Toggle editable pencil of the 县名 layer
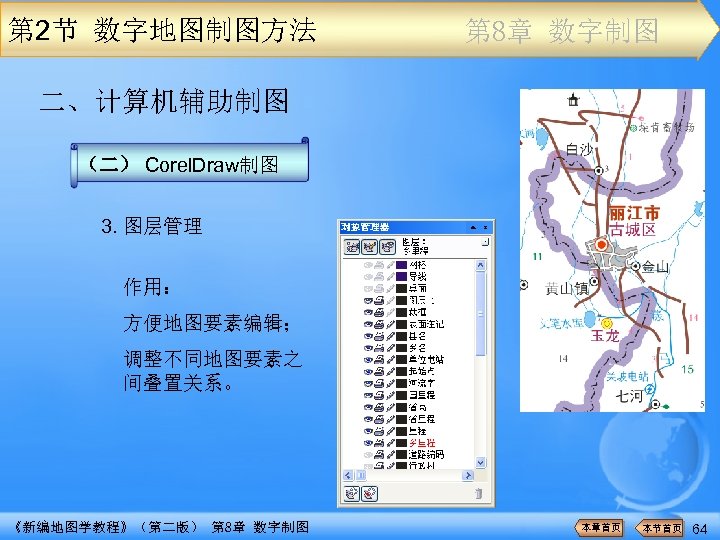The image size is (720, 540). click(390, 336)
